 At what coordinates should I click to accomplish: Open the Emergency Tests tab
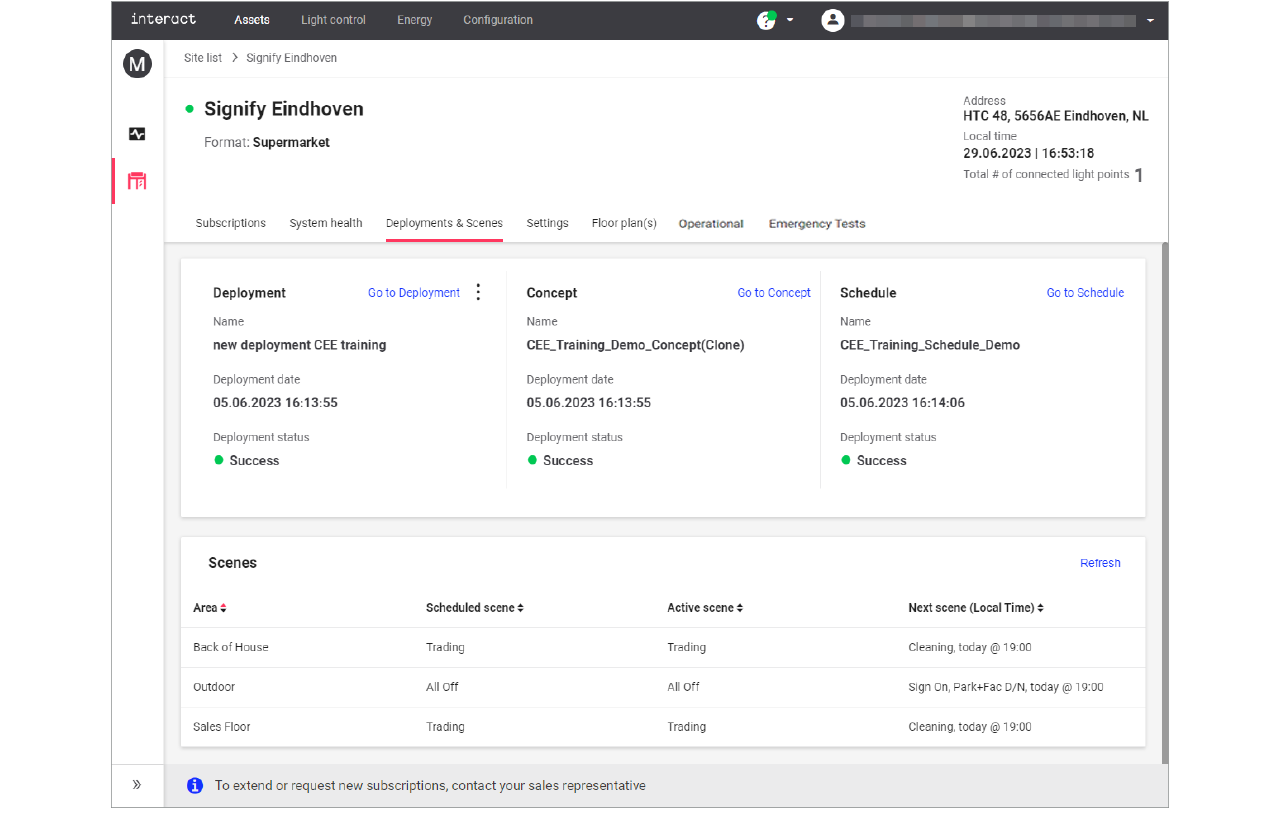816,223
